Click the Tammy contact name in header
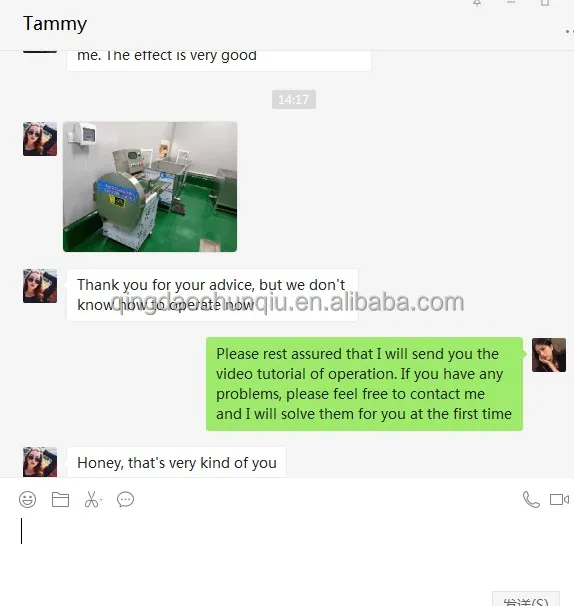The width and height of the screenshot is (574, 606). [55, 24]
